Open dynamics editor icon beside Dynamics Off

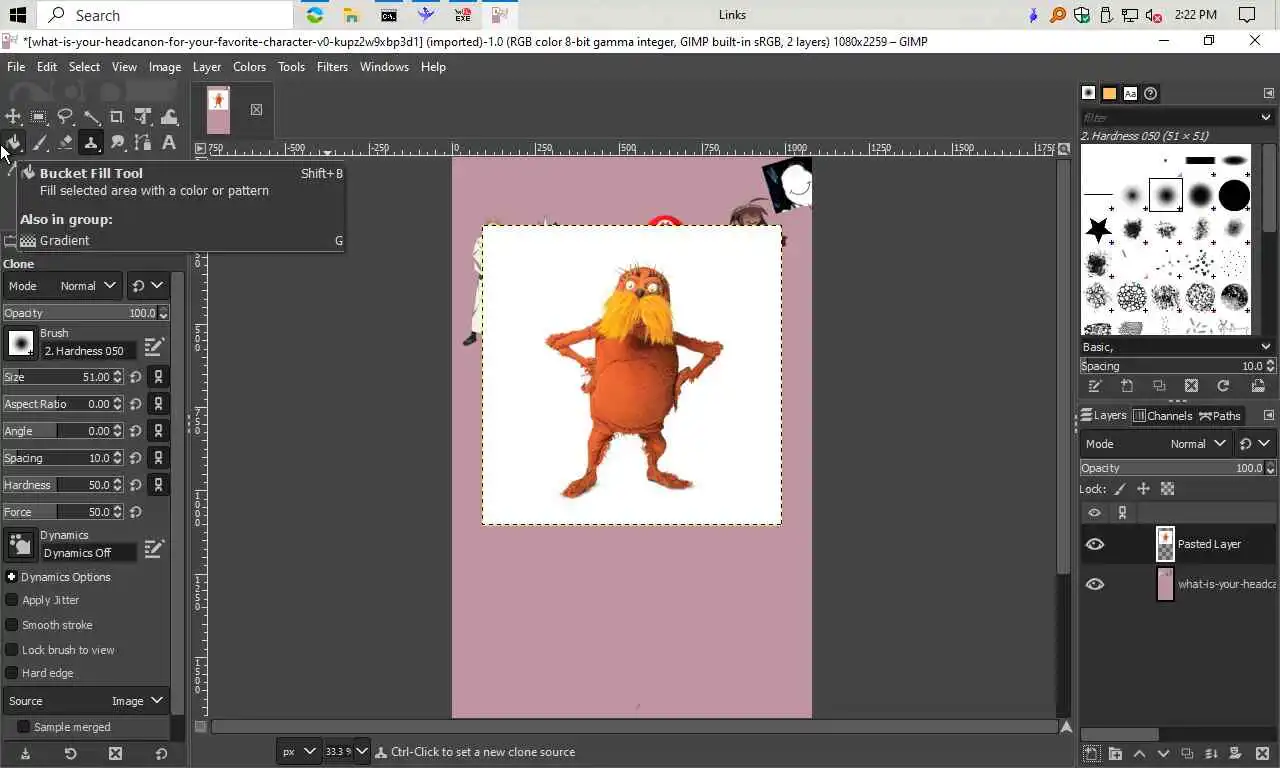point(154,548)
